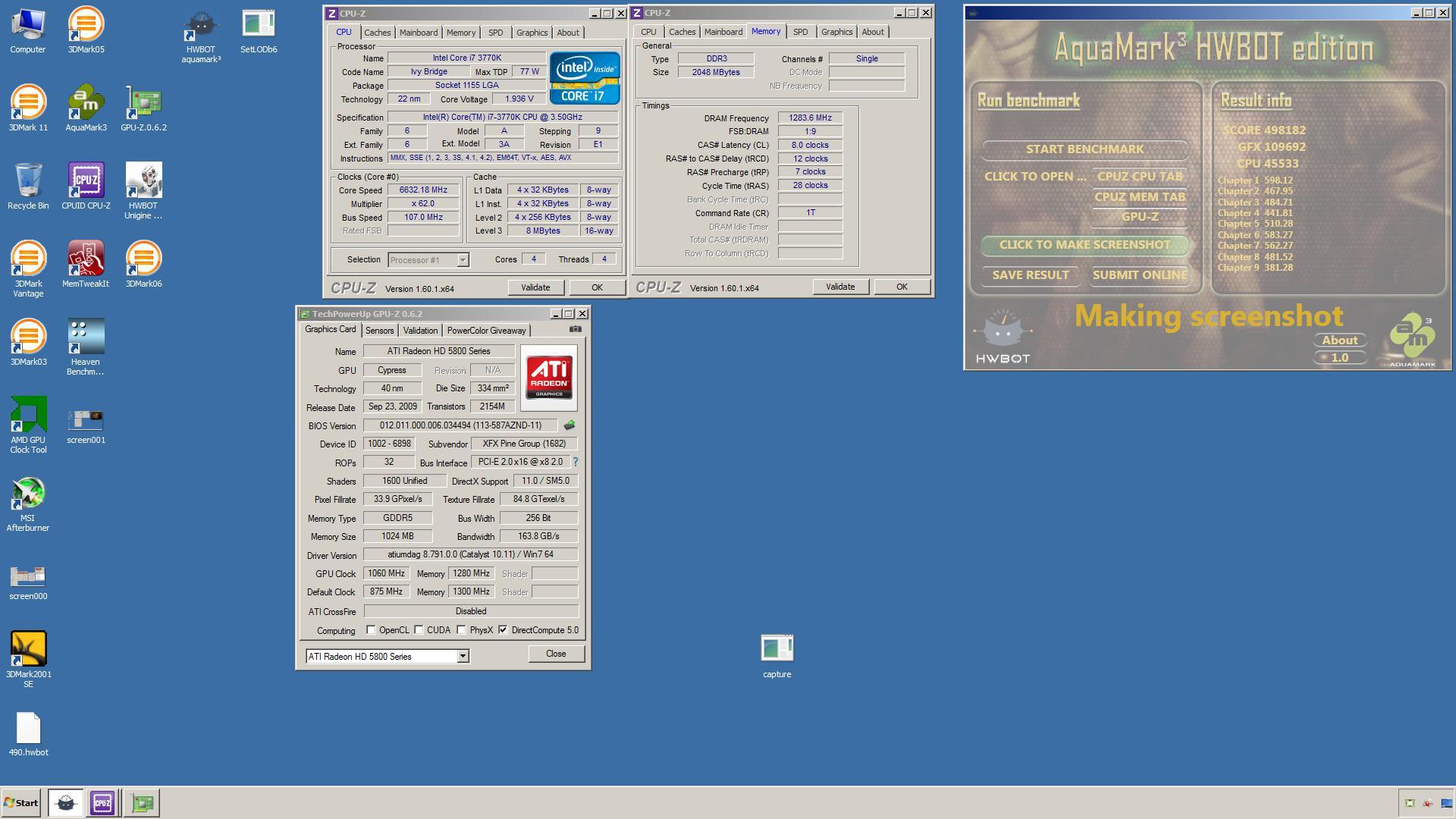Open Graphics tab in right CPU-Z window

coord(837,32)
